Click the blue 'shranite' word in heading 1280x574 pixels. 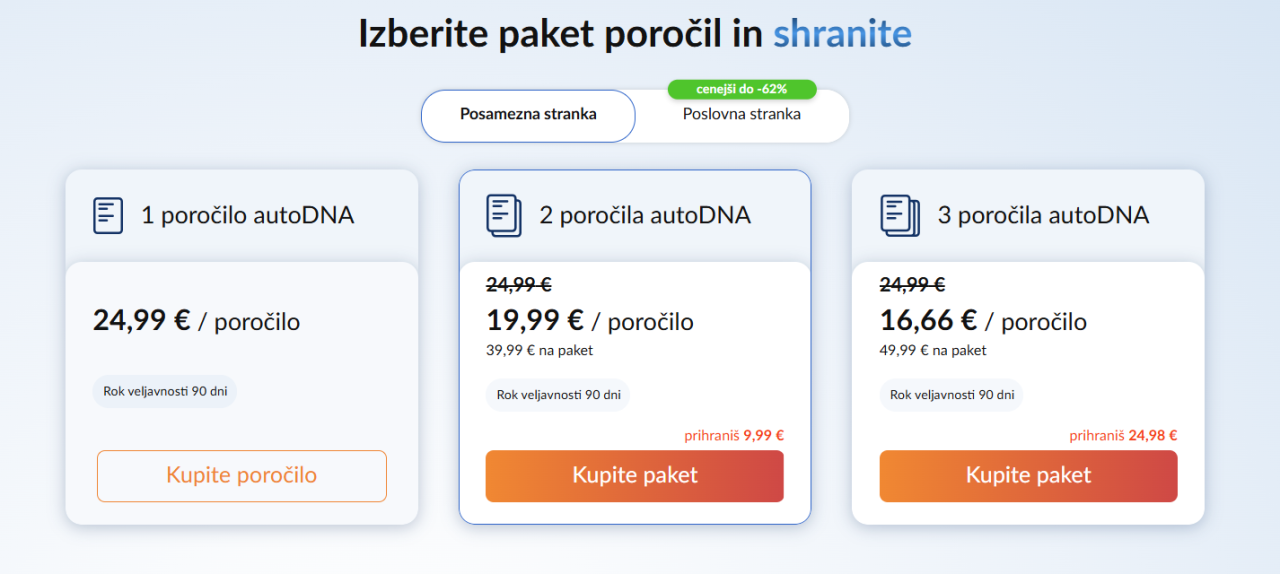tap(842, 35)
